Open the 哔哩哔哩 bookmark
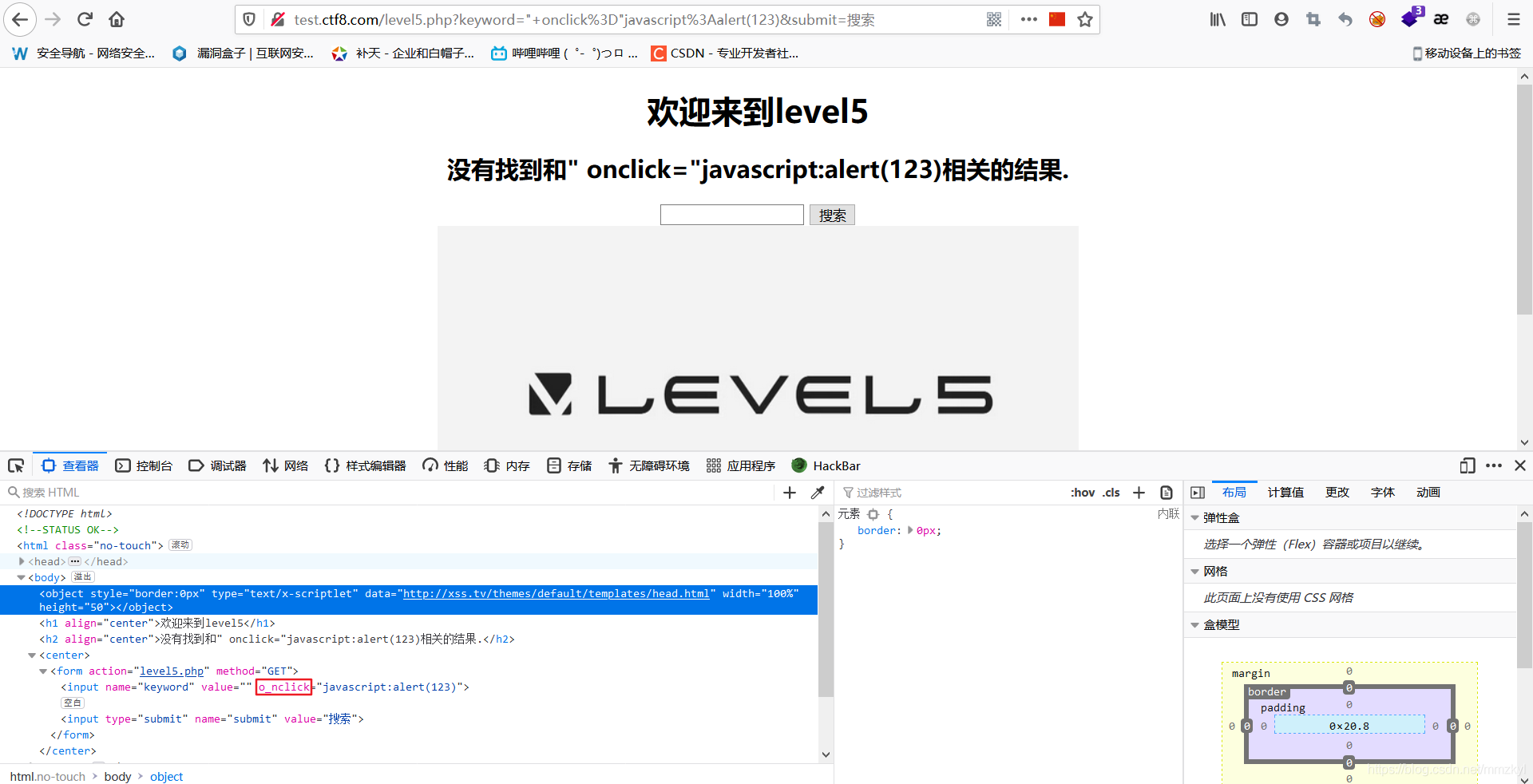Image resolution: width=1533 pixels, height=784 pixels. pos(564,53)
